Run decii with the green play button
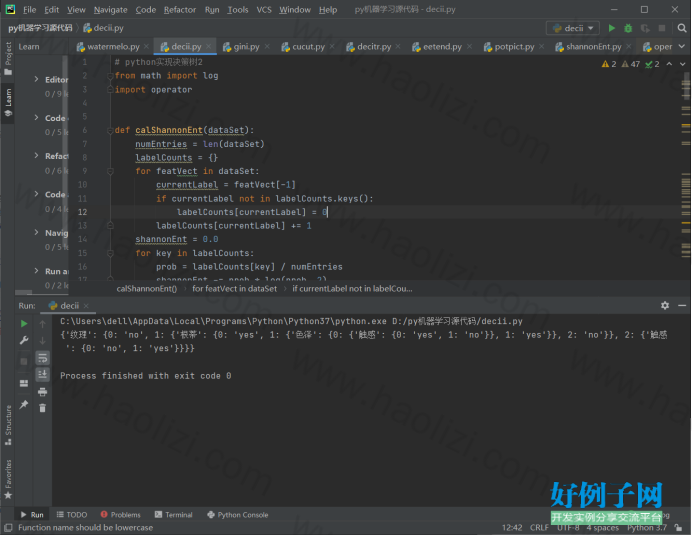The image size is (692, 535). [612, 28]
